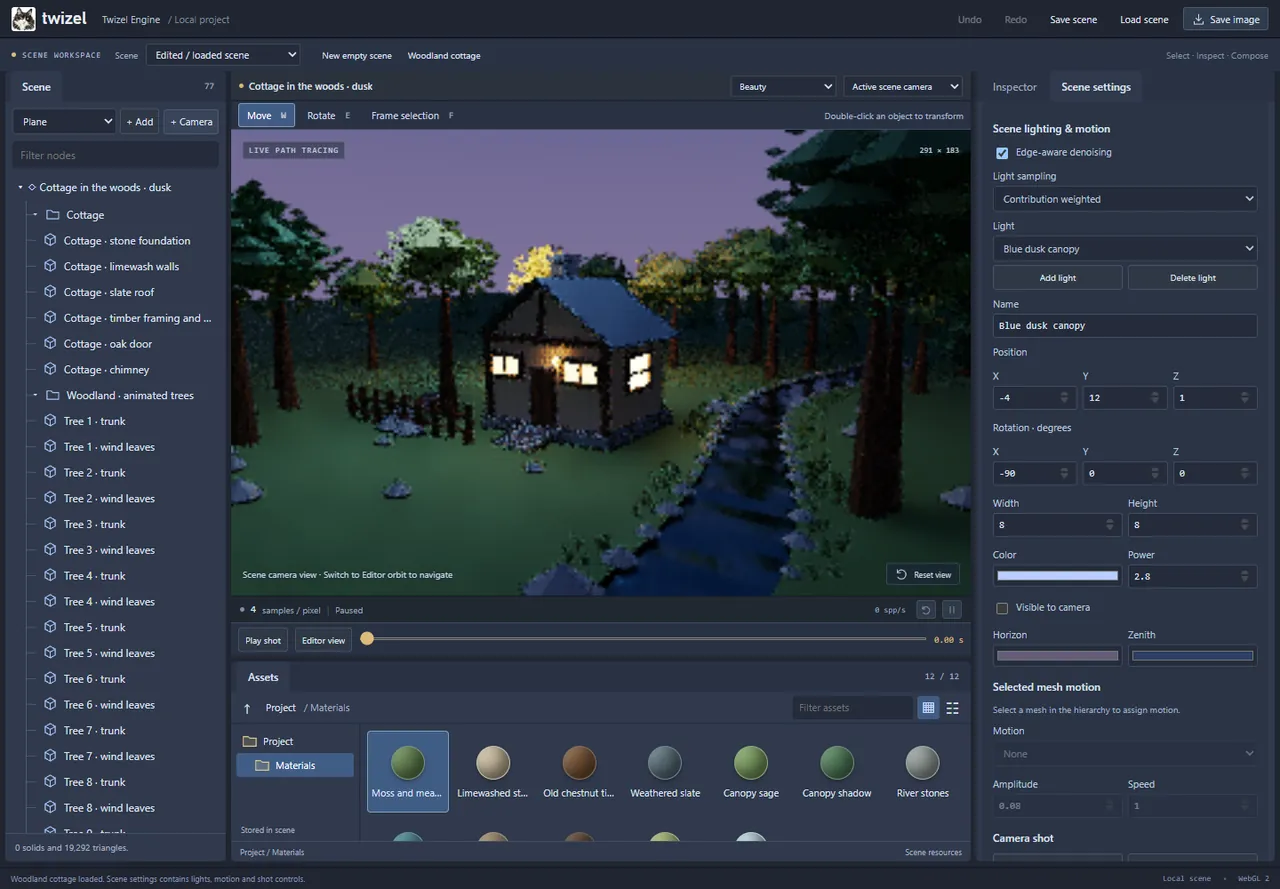
Task: Select the Limewashed material sphere
Action: pos(493,762)
